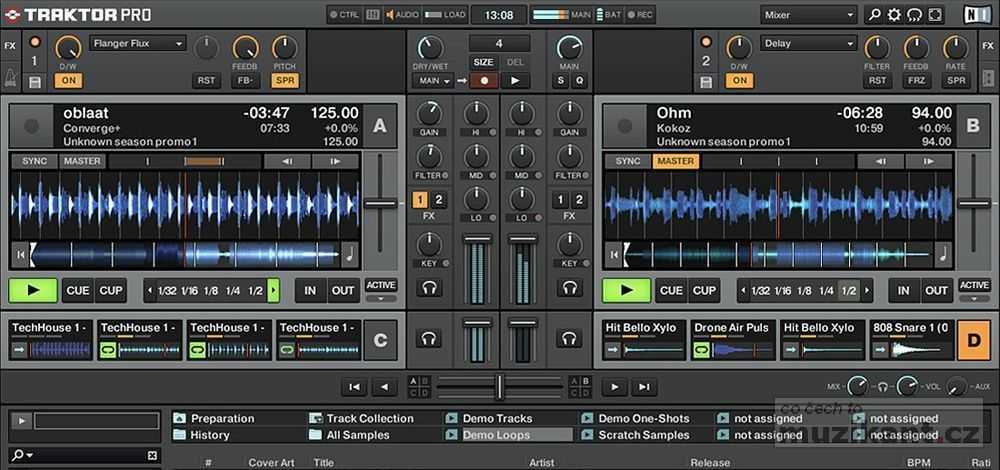Viewport: 1000px width, 470px height.
Task: Save FX unit 2 snapshot disk icon
Action: pos(705,82)
